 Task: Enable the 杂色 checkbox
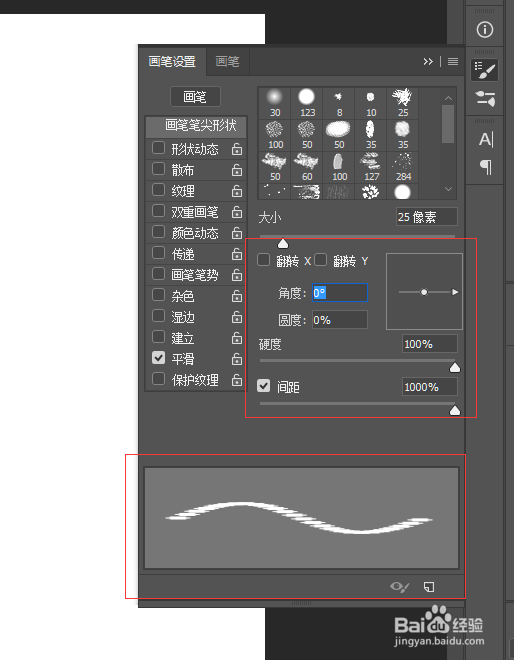click(x=158, y=295)
